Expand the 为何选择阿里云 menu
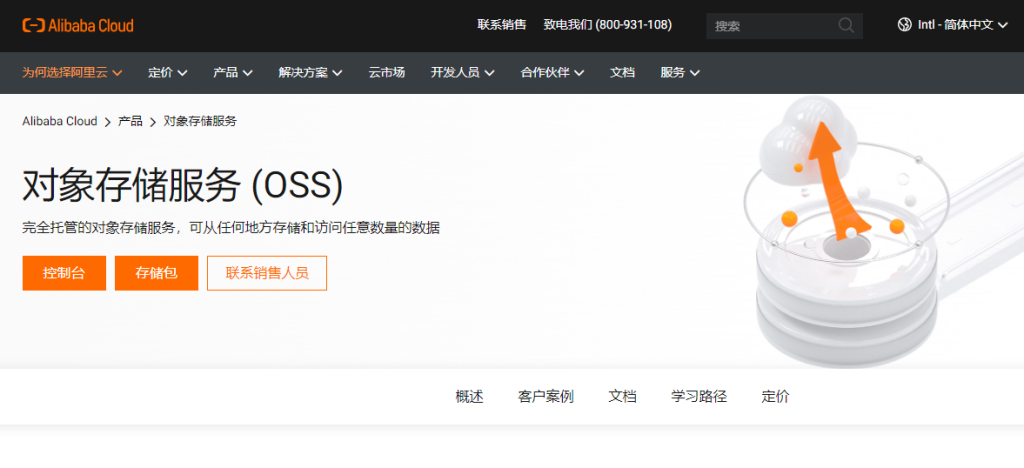Screen dimensions: 1024x468 point(72,72)
